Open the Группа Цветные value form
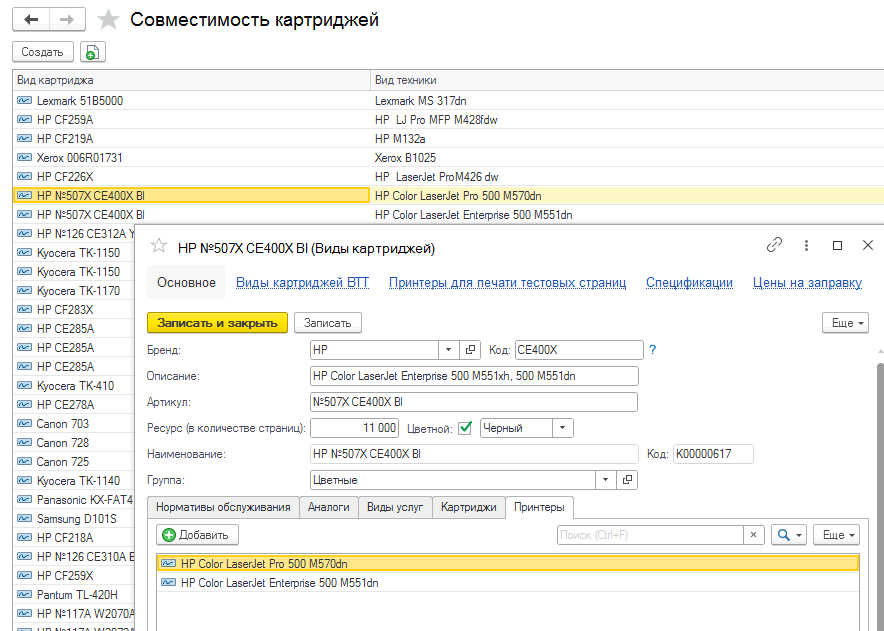The height and width of the screenshot is (631, 884). coord(627,480)
